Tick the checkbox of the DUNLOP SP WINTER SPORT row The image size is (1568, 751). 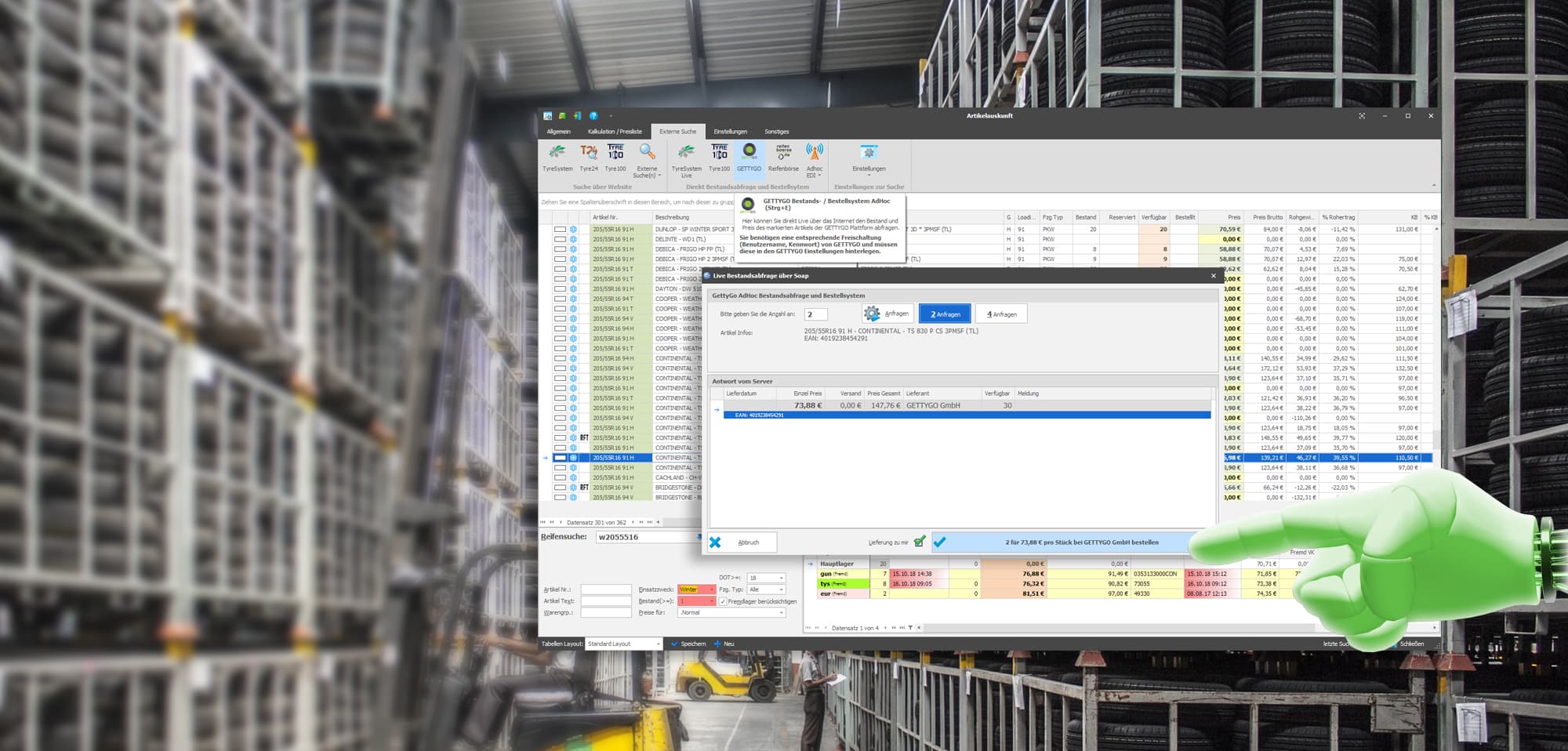(x=560, y=230)
